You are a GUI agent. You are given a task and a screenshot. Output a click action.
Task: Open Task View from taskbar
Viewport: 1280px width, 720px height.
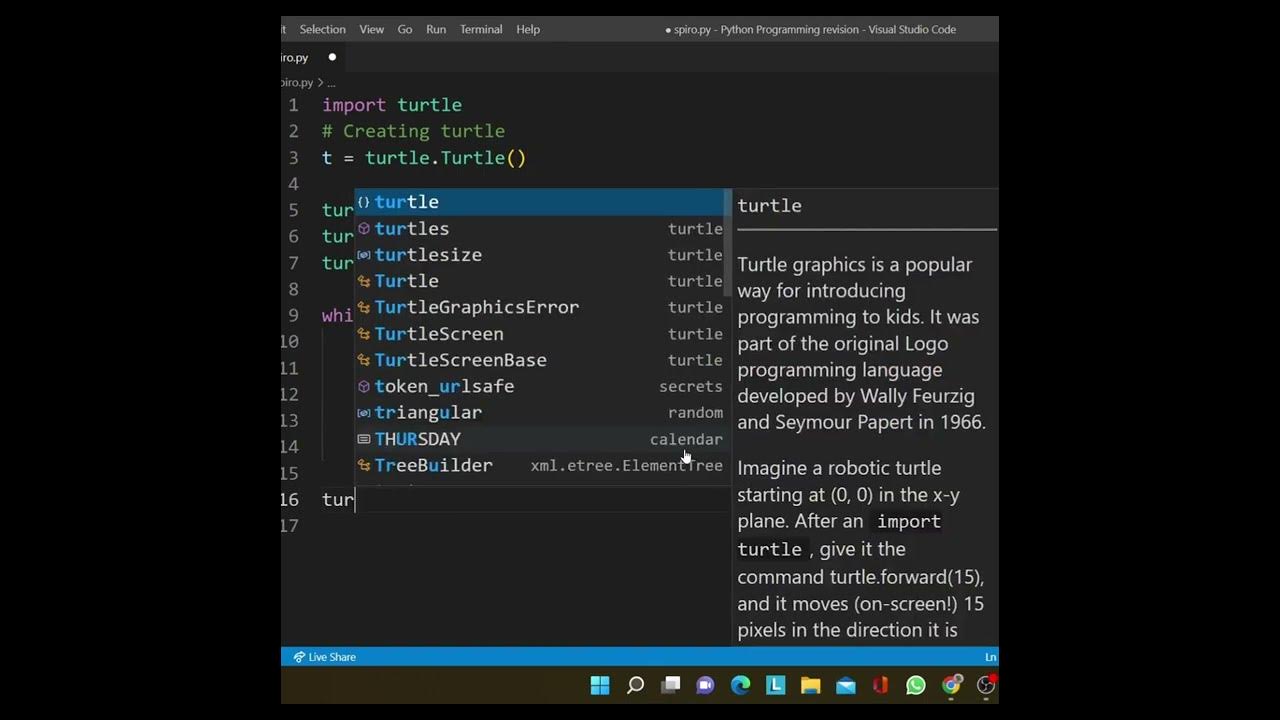(671, 685)
